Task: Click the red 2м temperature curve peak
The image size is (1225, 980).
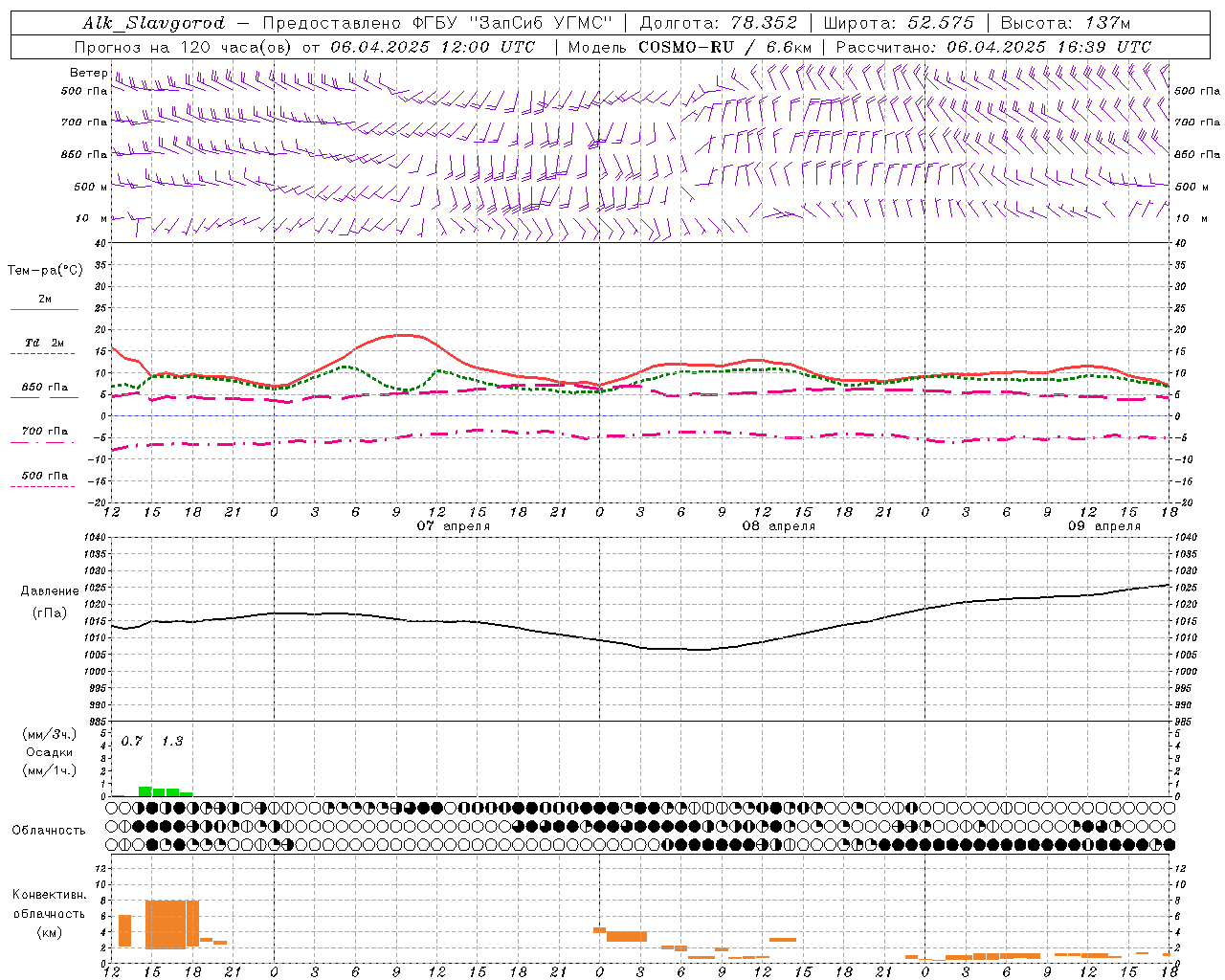Action: [402, 335]
